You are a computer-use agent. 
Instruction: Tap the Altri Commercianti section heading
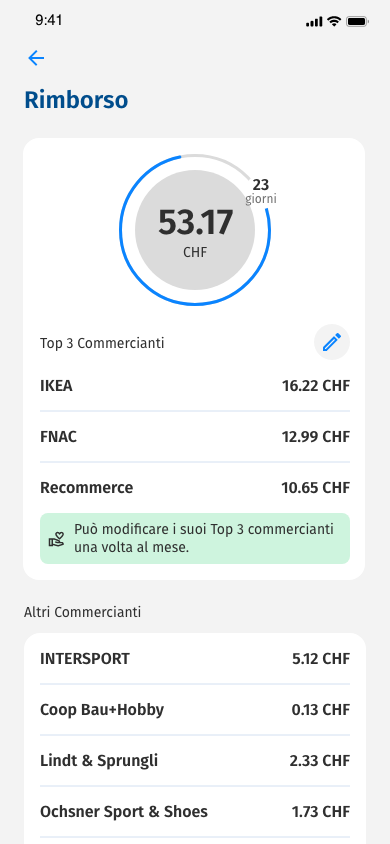pyautogui.click(x=82, y=612)
